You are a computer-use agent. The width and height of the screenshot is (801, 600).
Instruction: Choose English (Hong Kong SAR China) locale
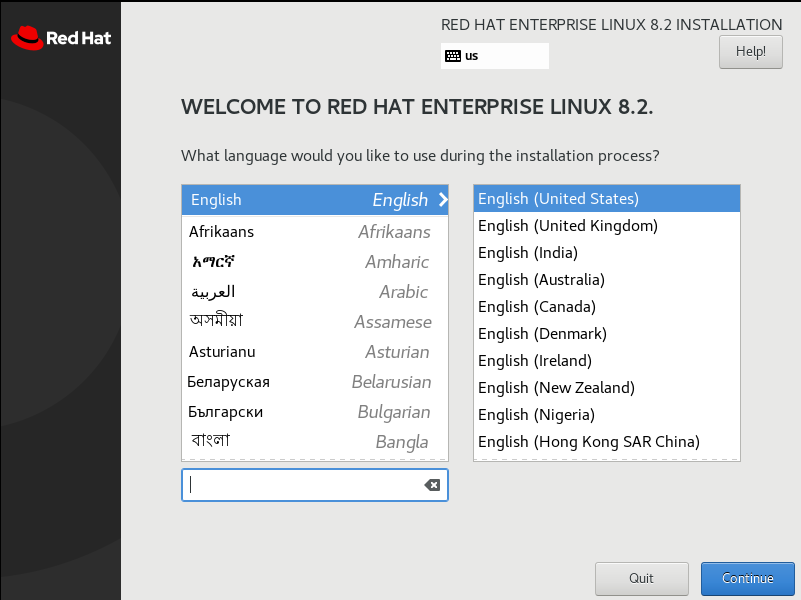tap(607, 442)
